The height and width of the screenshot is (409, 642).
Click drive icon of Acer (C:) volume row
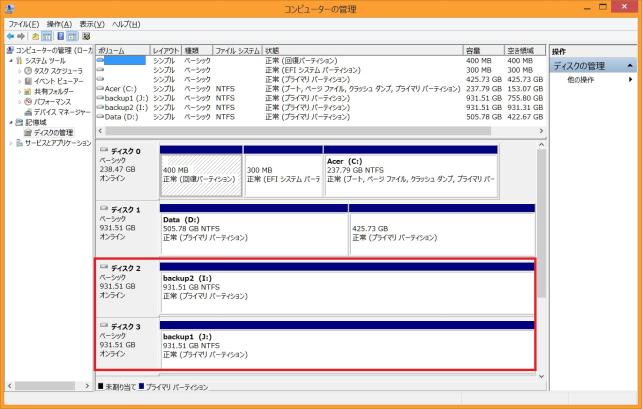[100, 88]
